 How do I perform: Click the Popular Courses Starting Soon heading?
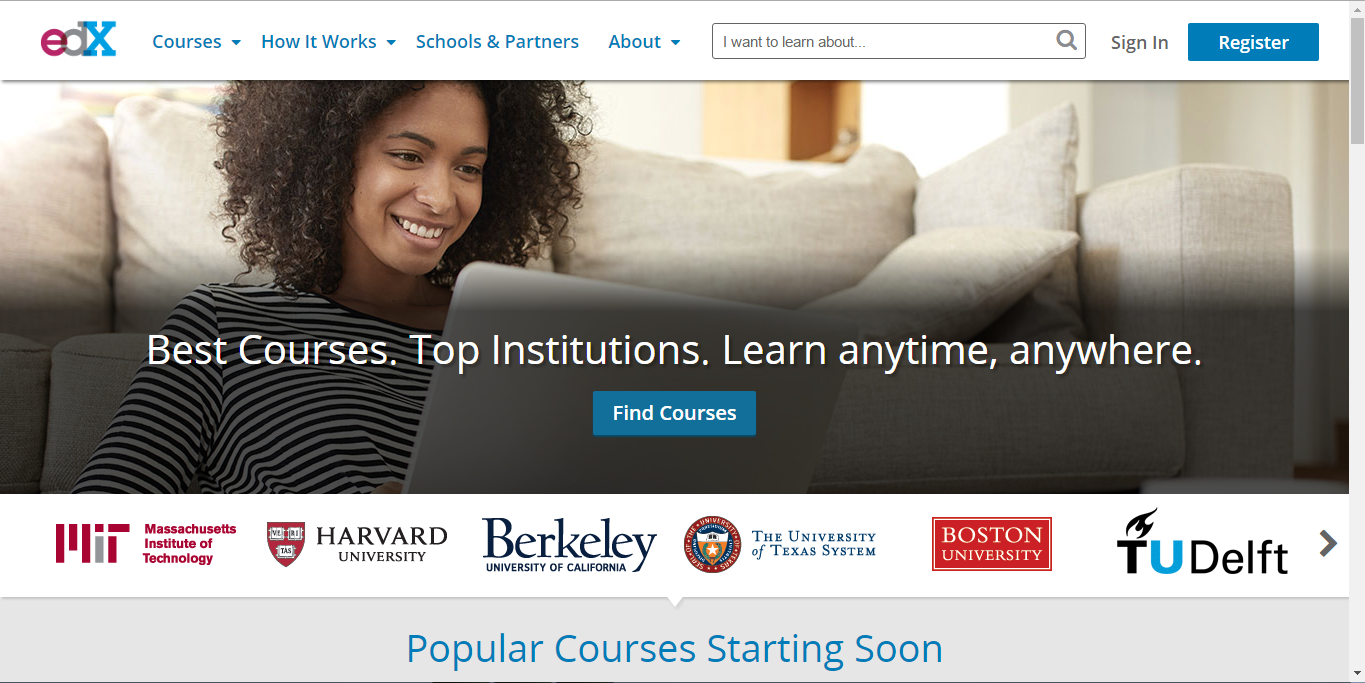(674, 649)
